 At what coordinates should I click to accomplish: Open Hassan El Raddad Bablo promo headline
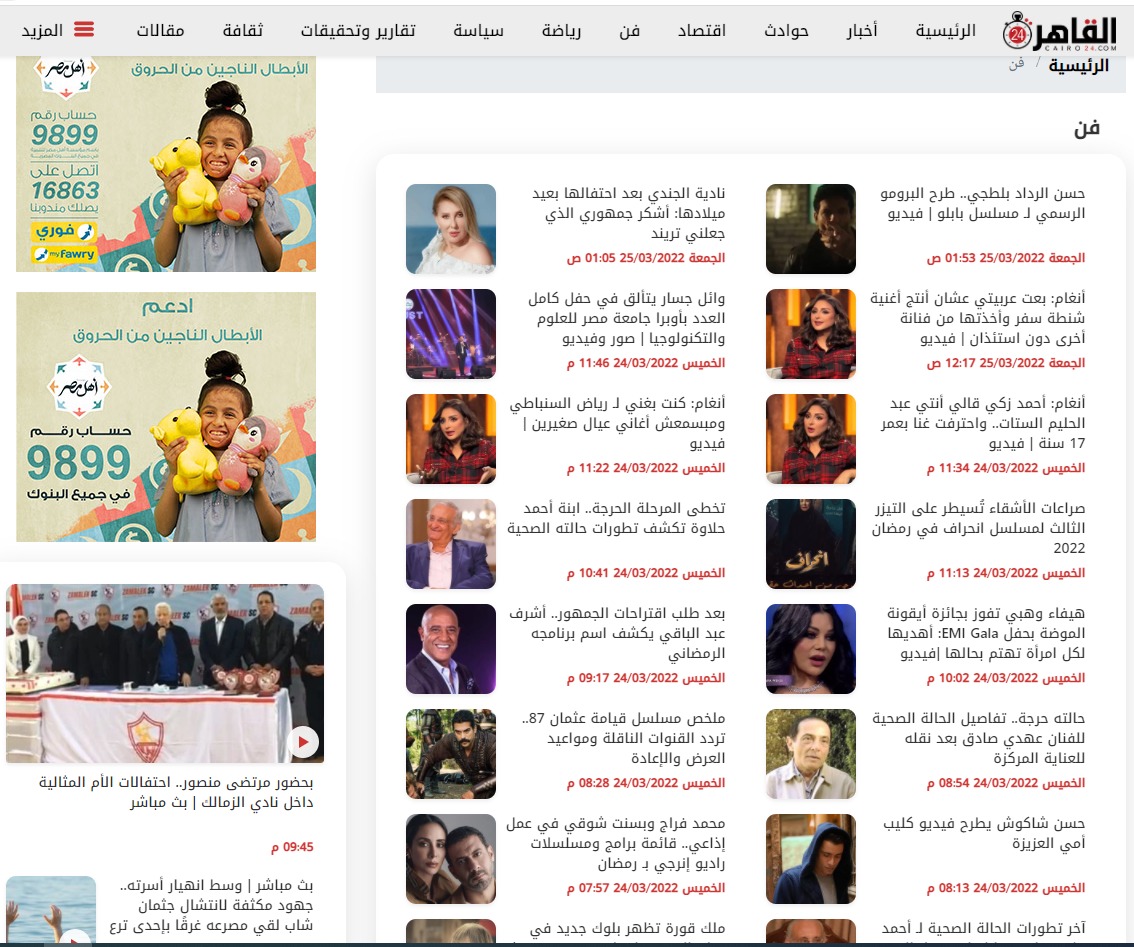click(x=982, y=203)
